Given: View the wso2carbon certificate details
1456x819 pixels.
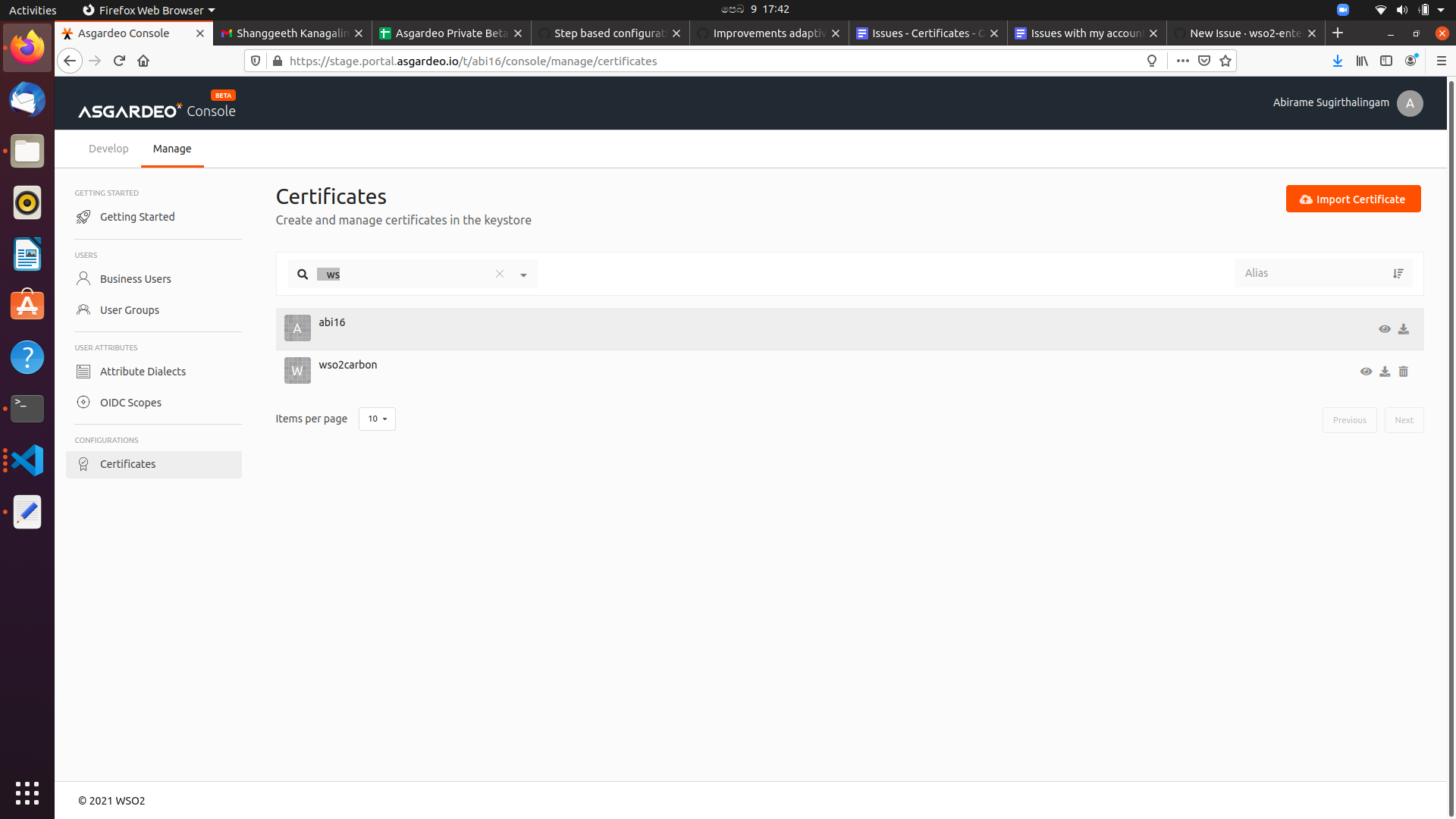Looking at the screenshot, I should pyautogui.click(x=1366, y=372).
